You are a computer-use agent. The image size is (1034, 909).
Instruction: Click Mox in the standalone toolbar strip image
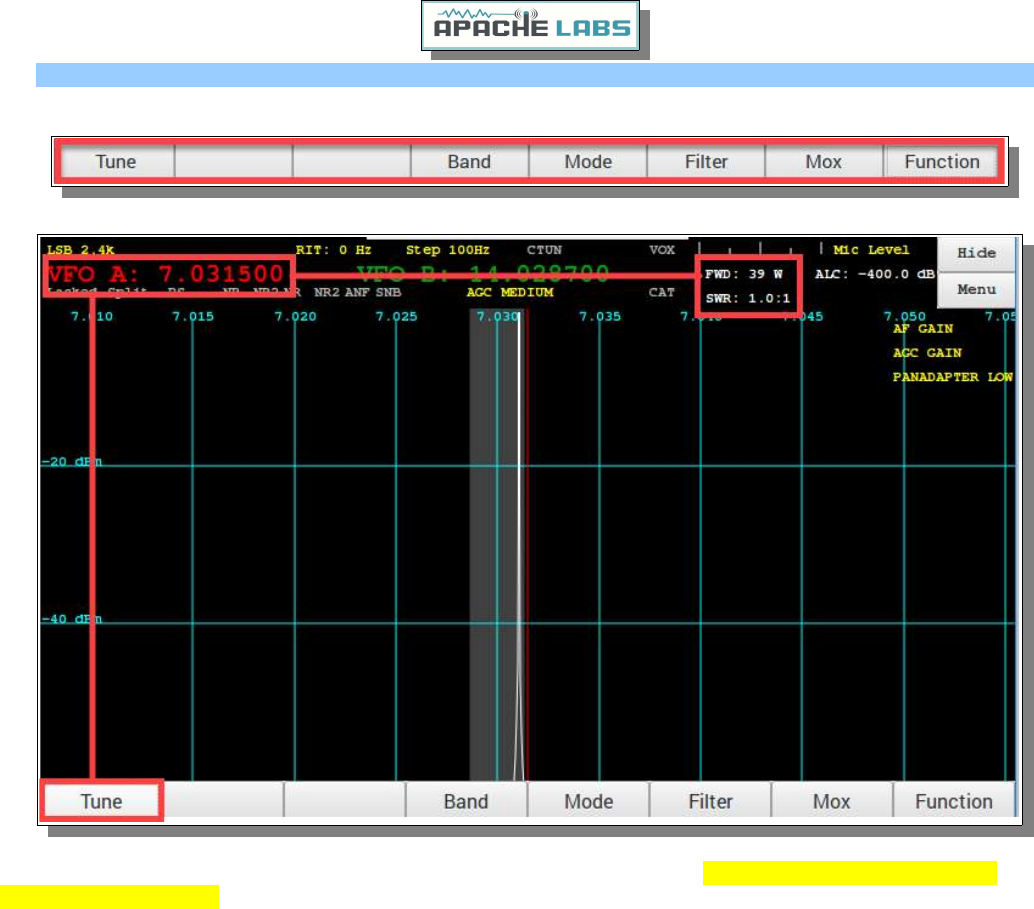(824, 162)
